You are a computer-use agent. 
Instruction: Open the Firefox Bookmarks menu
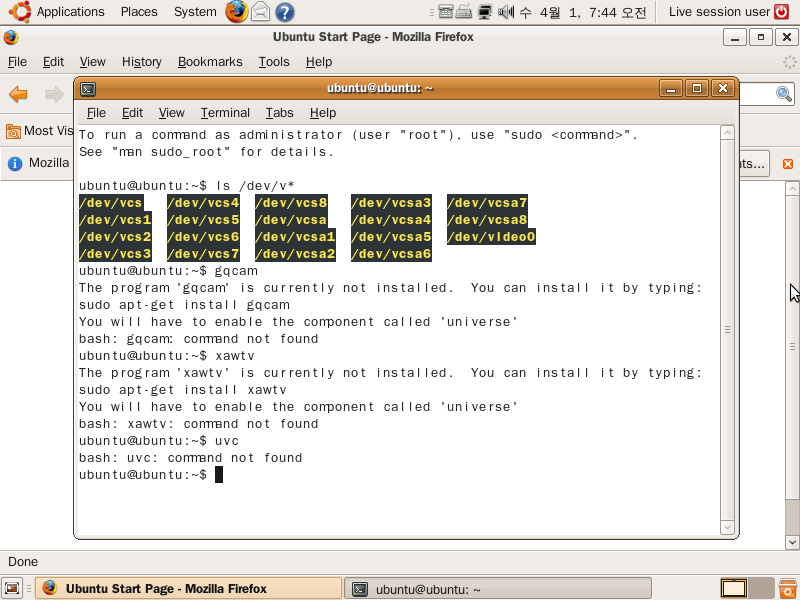click(x=210, y=62)
